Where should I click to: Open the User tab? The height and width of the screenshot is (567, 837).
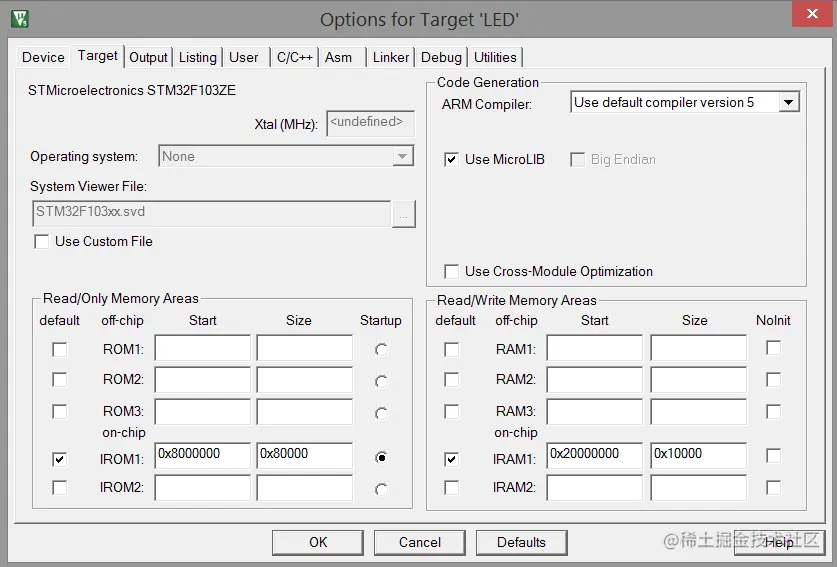coord(243,57)
